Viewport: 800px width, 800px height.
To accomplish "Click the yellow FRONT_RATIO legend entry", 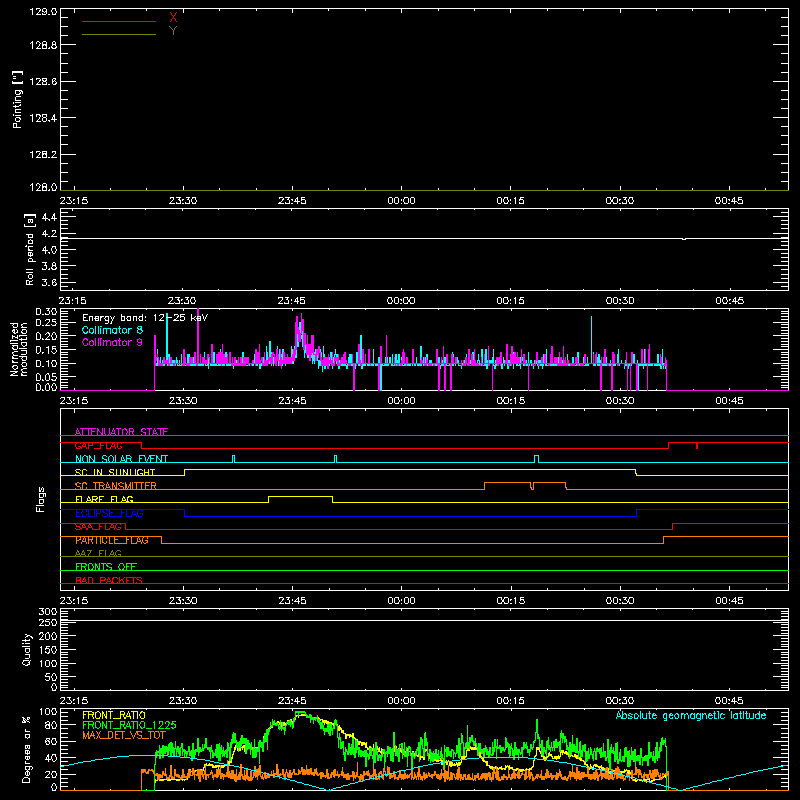I will click(114, 715).
